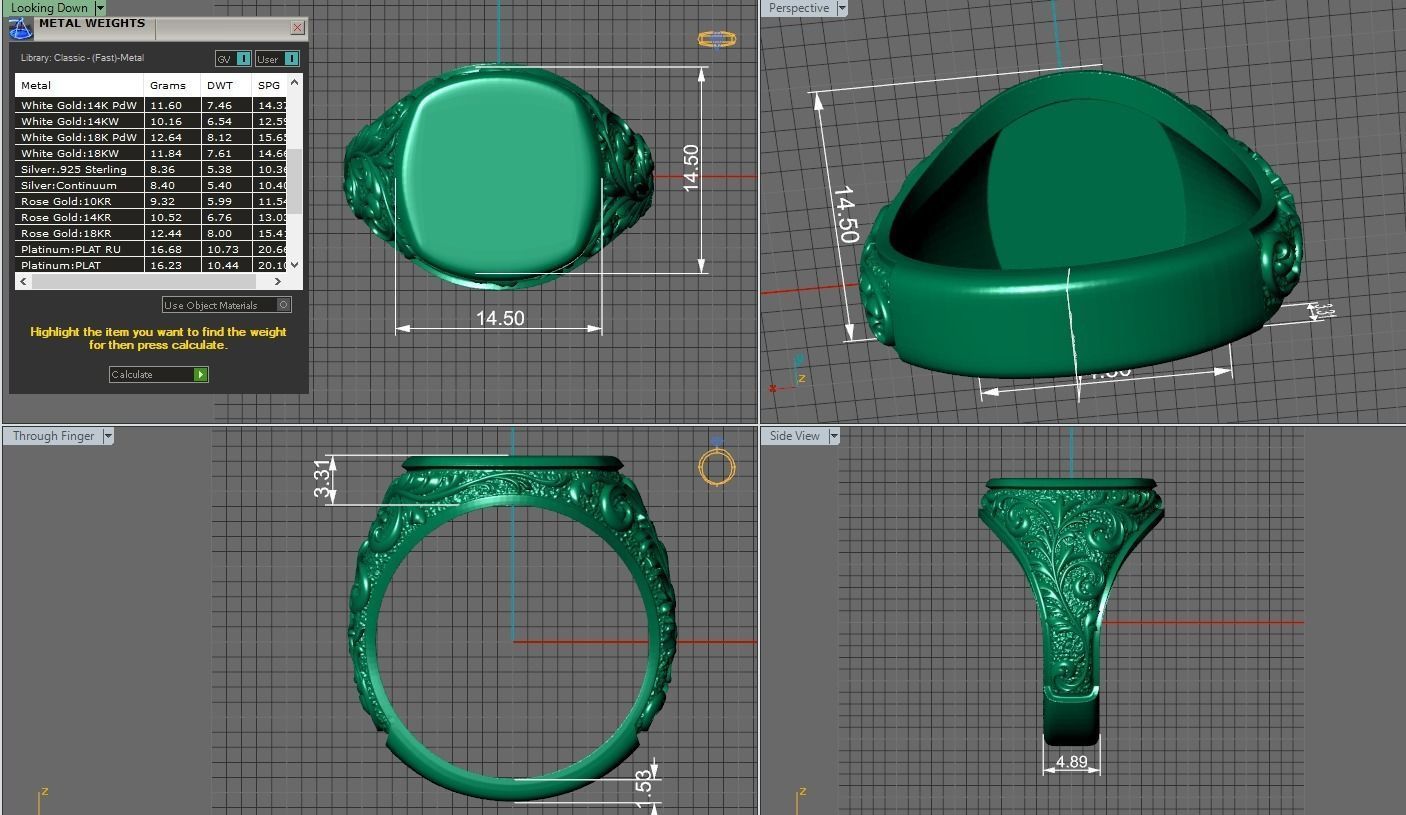Click the DWT column header
The image size is (1406, 815).
(226, 85)
